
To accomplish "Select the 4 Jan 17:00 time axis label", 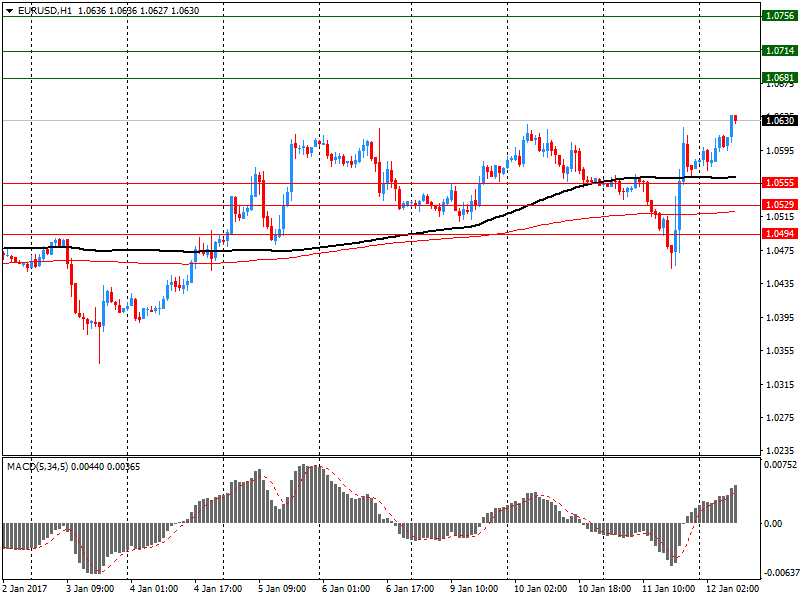I will click(x=218, y=589).
